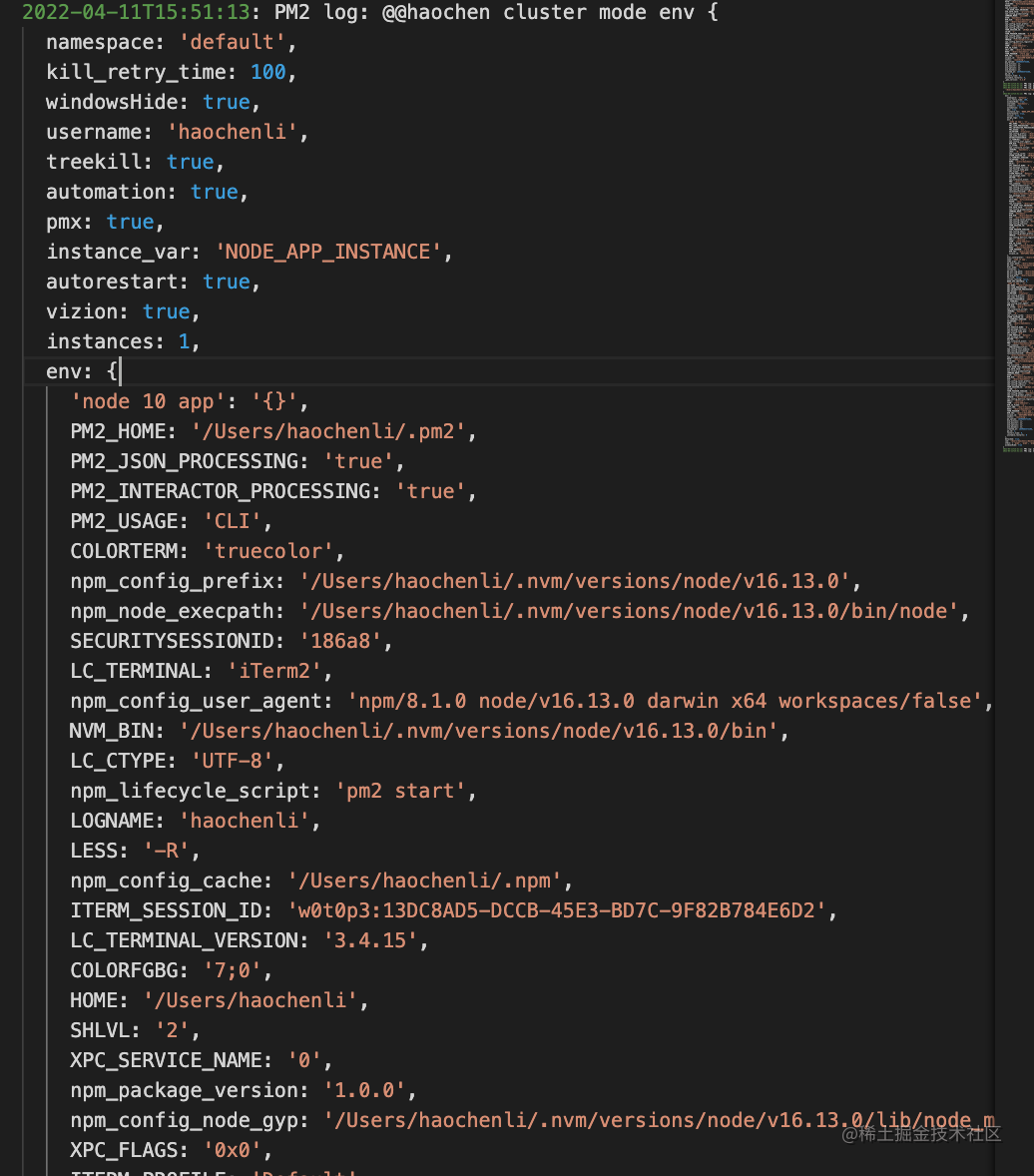Click the ITERM_SESSION_ID line
The image size is (1034, 1176).
click(453, 911)
